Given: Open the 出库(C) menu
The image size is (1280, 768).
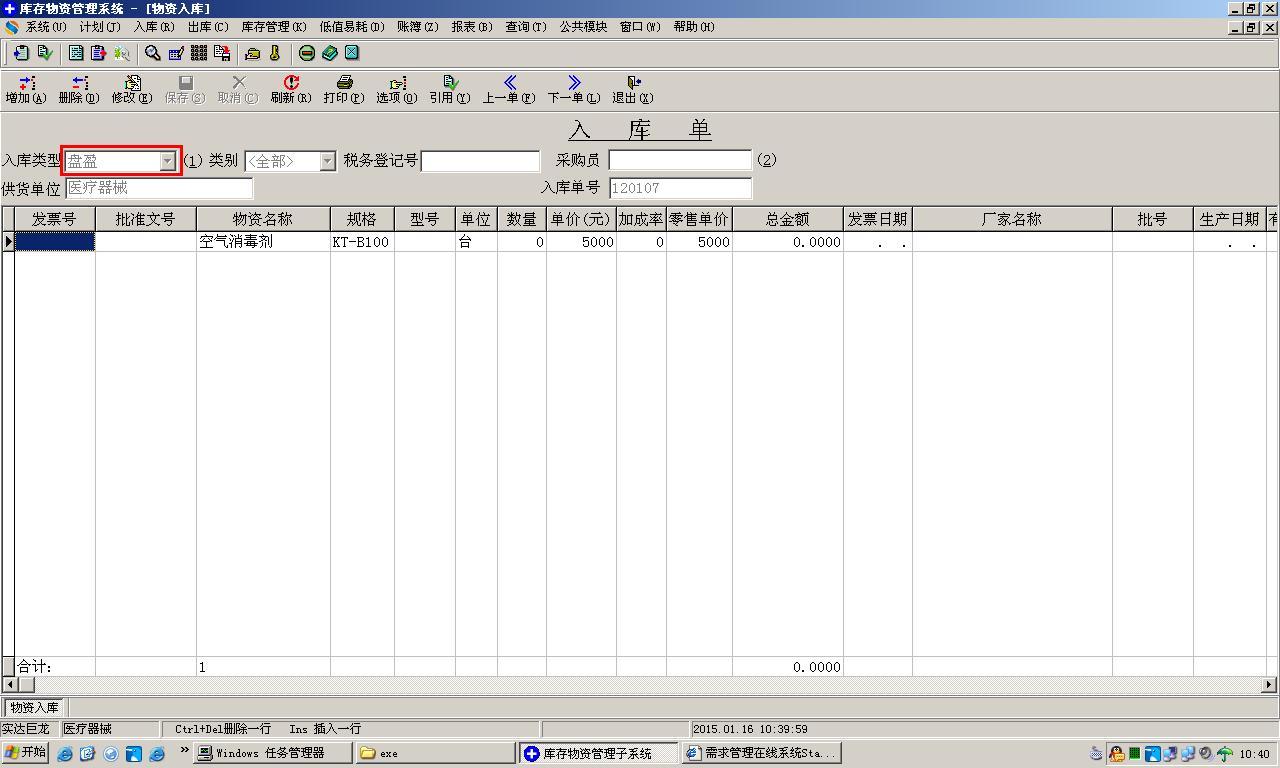Looking at the screenshot, I should tap(208, 27).
